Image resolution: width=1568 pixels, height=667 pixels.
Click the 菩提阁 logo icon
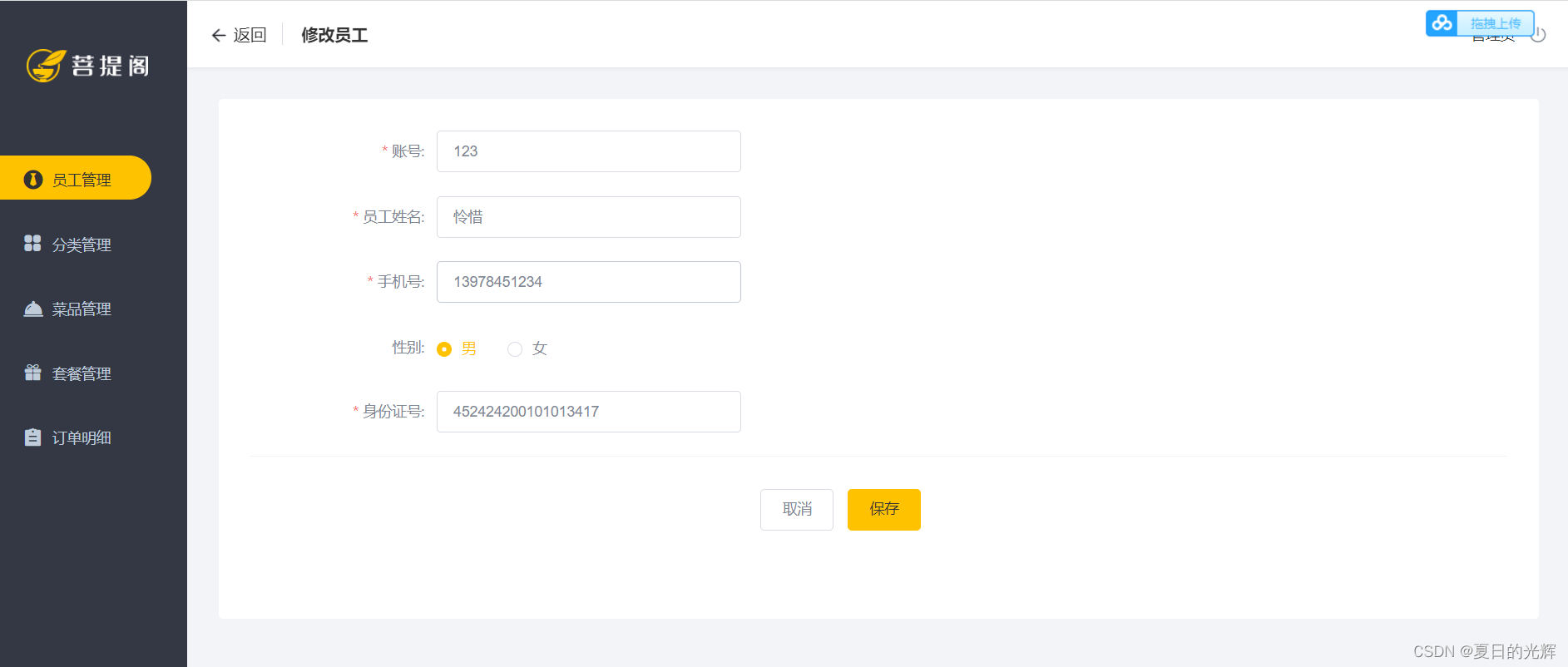[x=46, y=66]
